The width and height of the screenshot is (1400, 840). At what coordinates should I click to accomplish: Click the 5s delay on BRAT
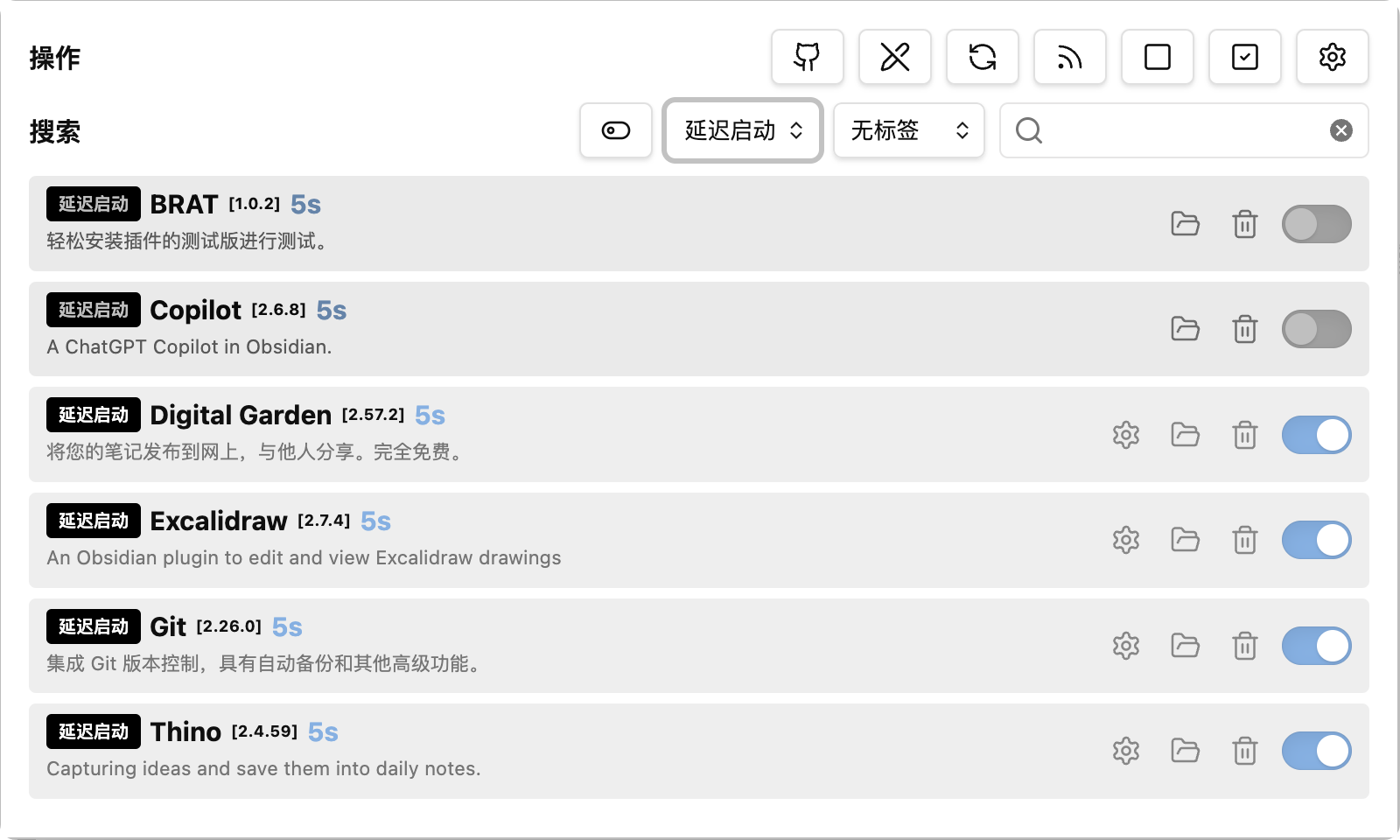305,205
